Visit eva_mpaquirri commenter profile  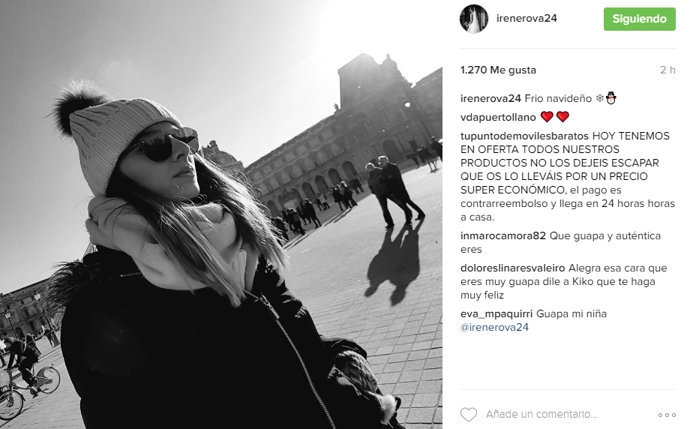(x=496, y=314)
